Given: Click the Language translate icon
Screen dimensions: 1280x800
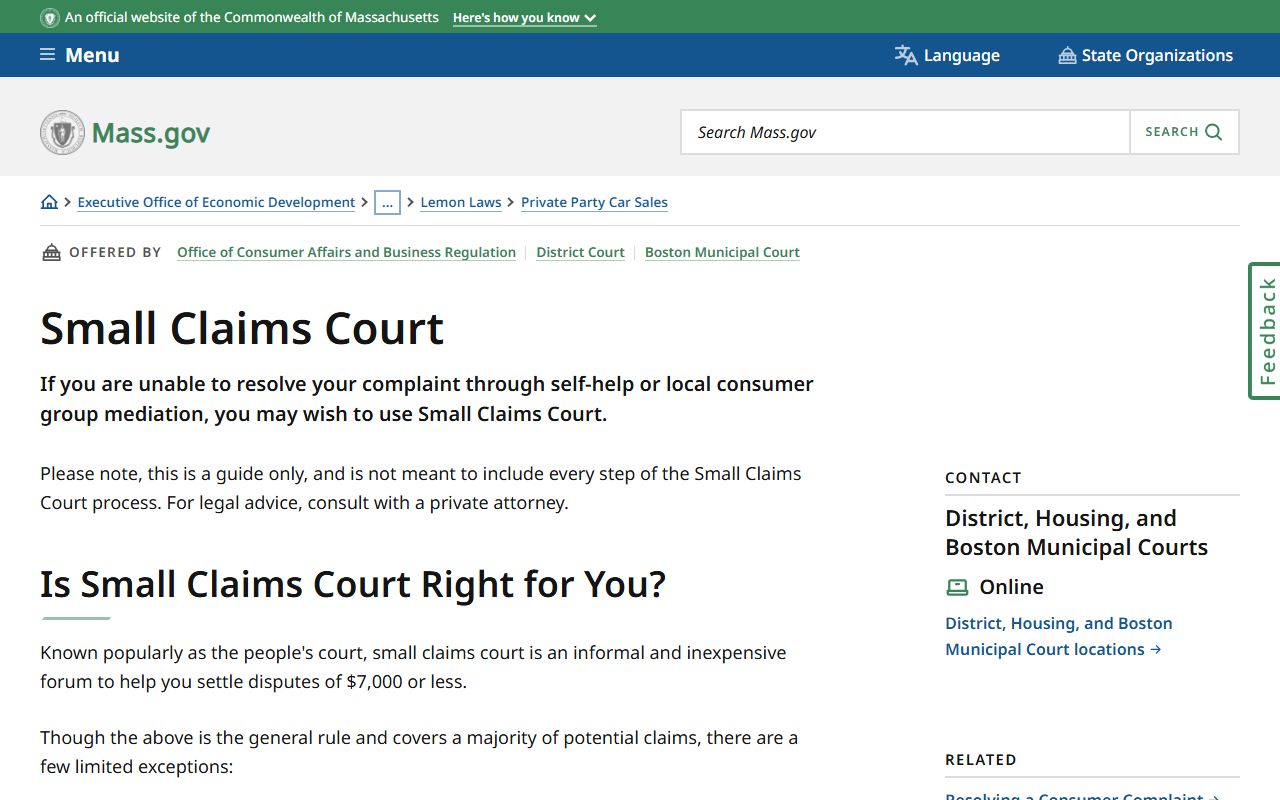Looking at the screenshot, I should pos(906,55).
